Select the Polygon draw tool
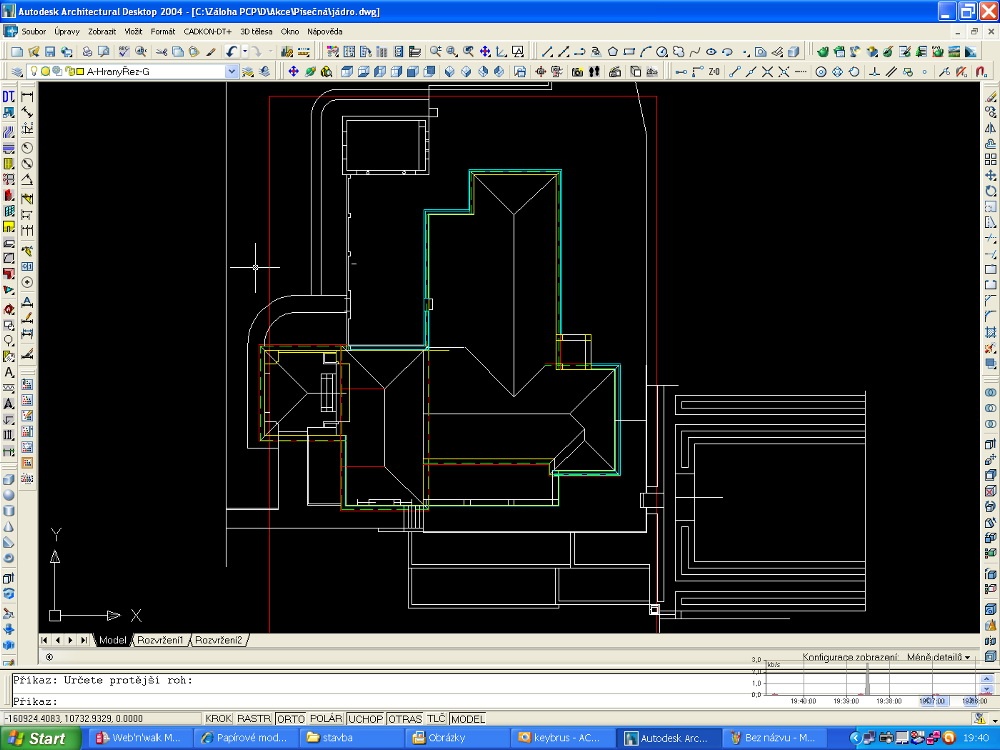The width and height of the screenshot is (1000, 750). coord(612,52)
